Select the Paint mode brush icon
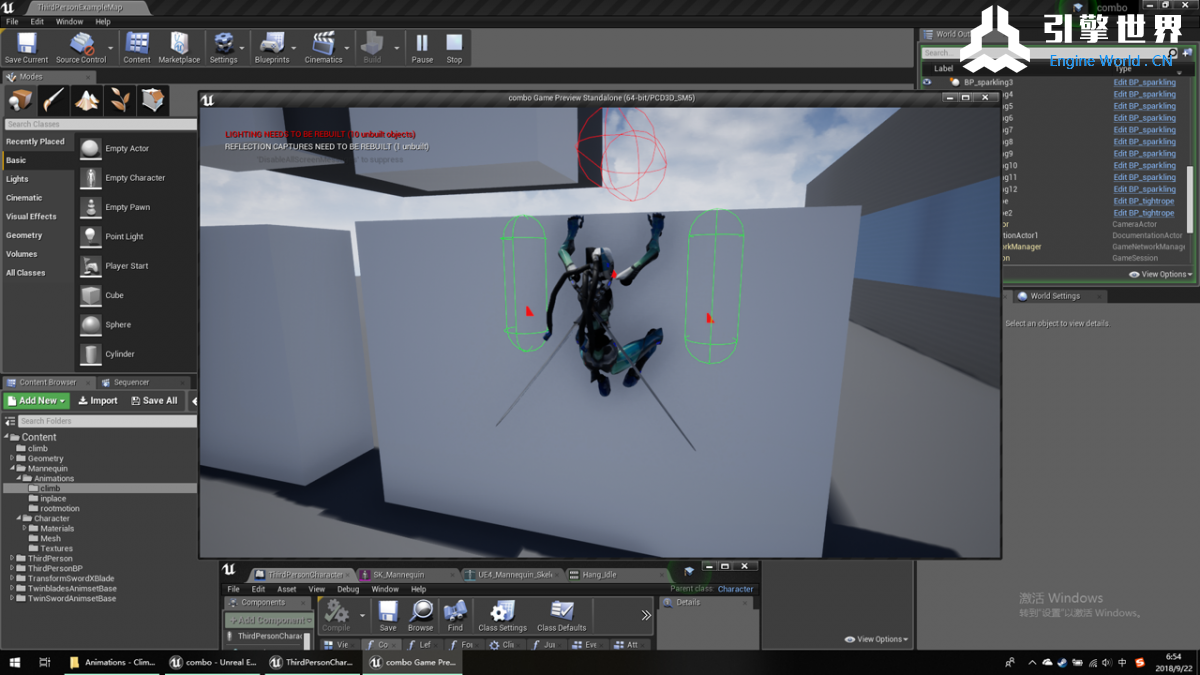 pyautogui.click(x=54, y=100)
